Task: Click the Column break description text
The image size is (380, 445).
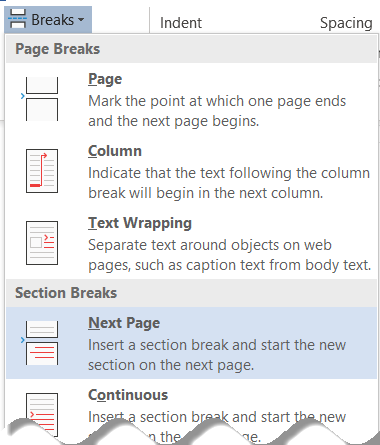Action: pyautogui.click(x=229, y=183)
